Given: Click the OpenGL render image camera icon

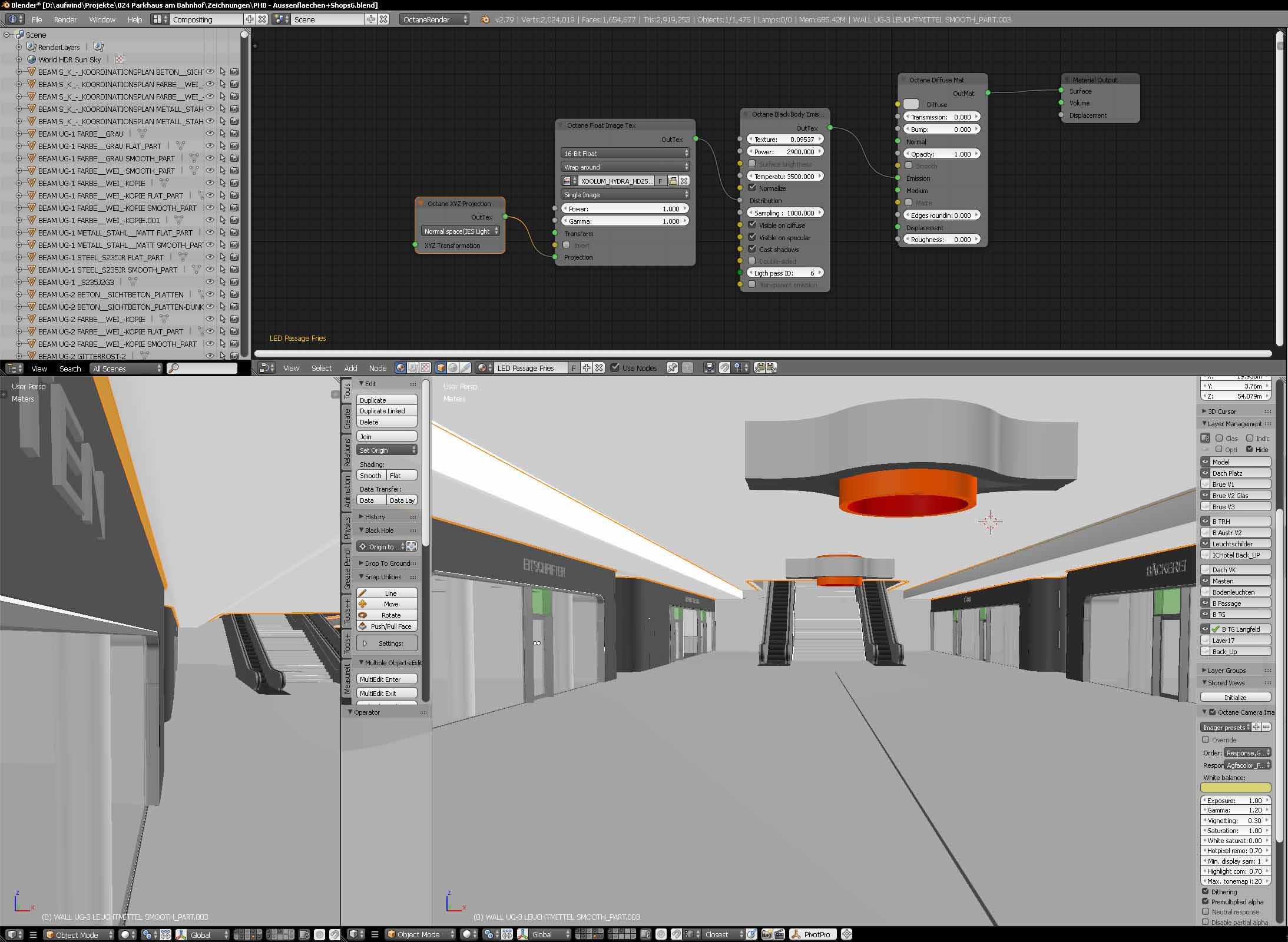Looking at the screenshot, I should tap(766, 934).
